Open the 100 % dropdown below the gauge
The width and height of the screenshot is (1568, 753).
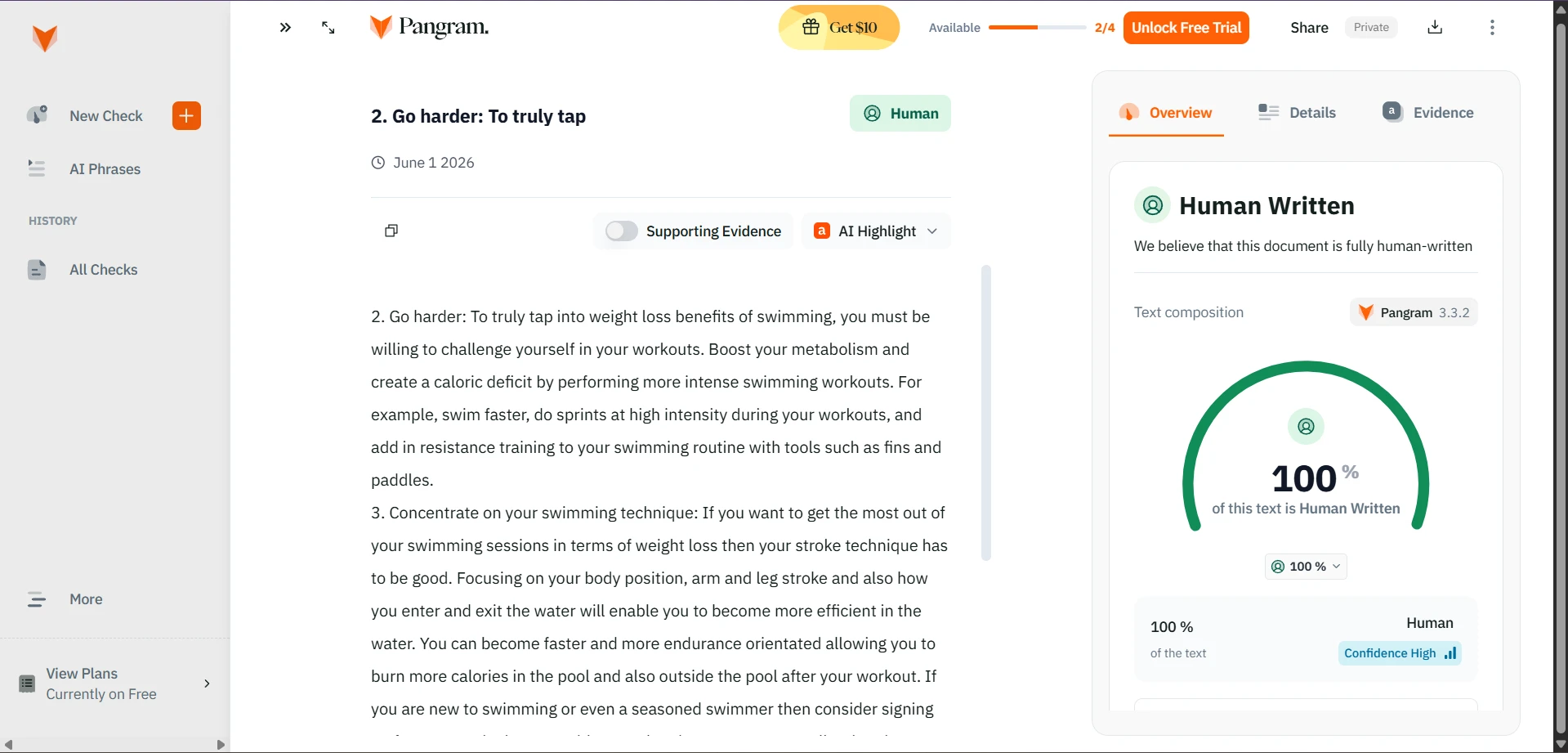1306,567
